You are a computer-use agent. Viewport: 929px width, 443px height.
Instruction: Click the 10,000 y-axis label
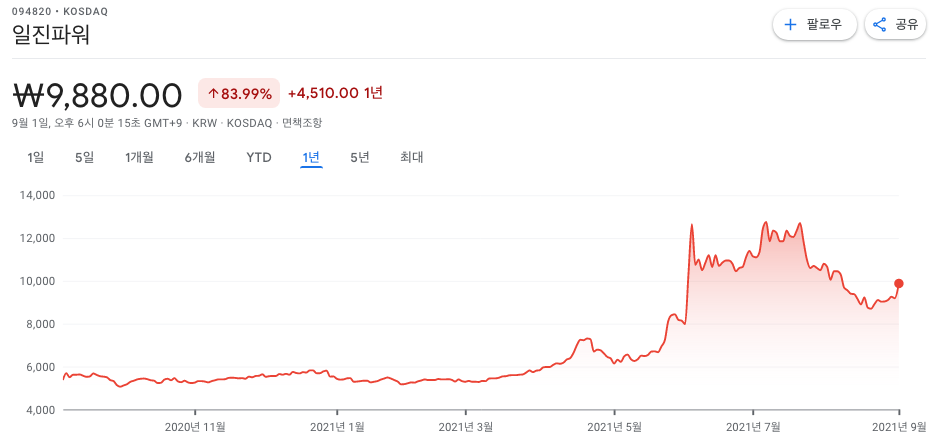pyautogui.click(x=37, y=281)
